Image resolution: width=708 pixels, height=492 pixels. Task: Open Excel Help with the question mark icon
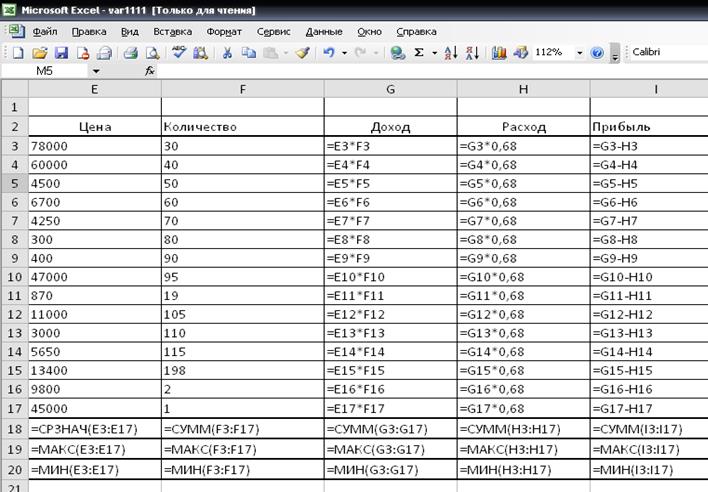[597, 53]
